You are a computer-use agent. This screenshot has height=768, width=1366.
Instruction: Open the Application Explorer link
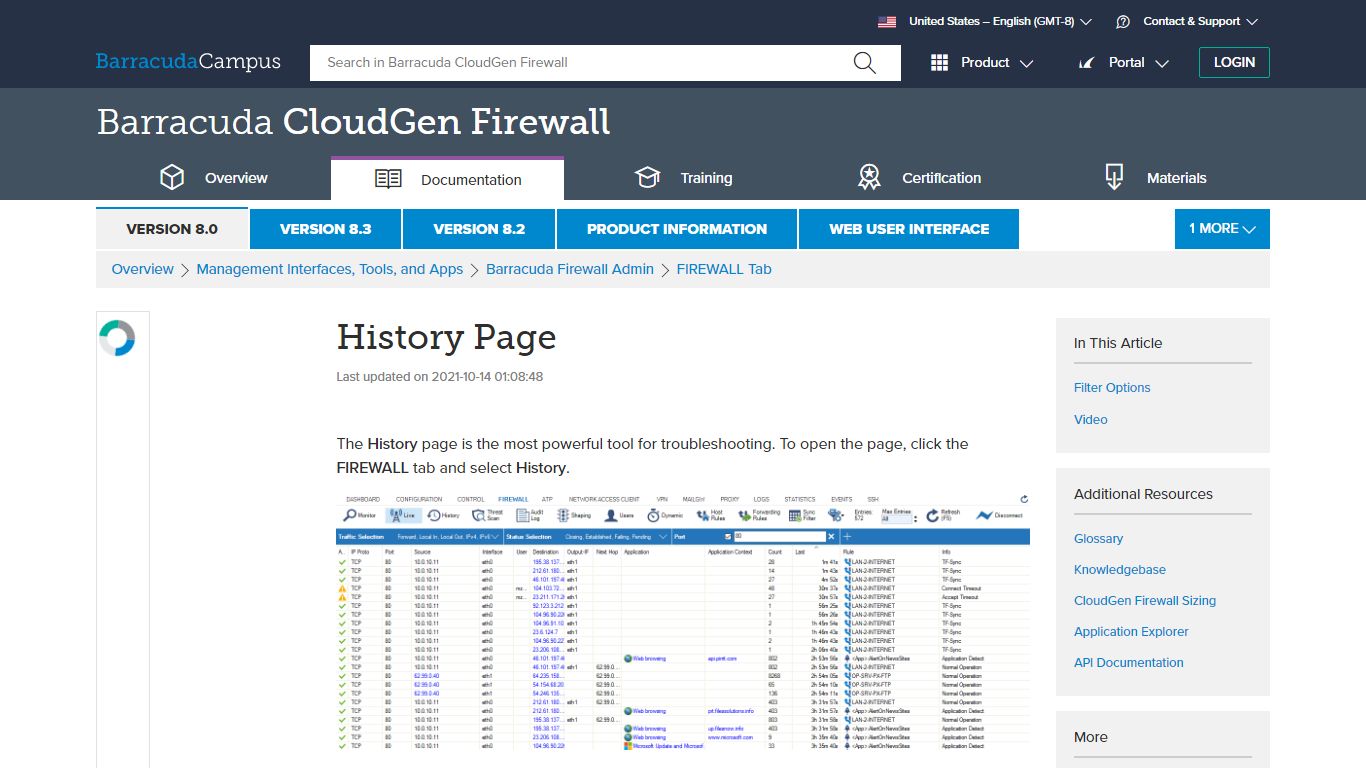point(1131,632)
